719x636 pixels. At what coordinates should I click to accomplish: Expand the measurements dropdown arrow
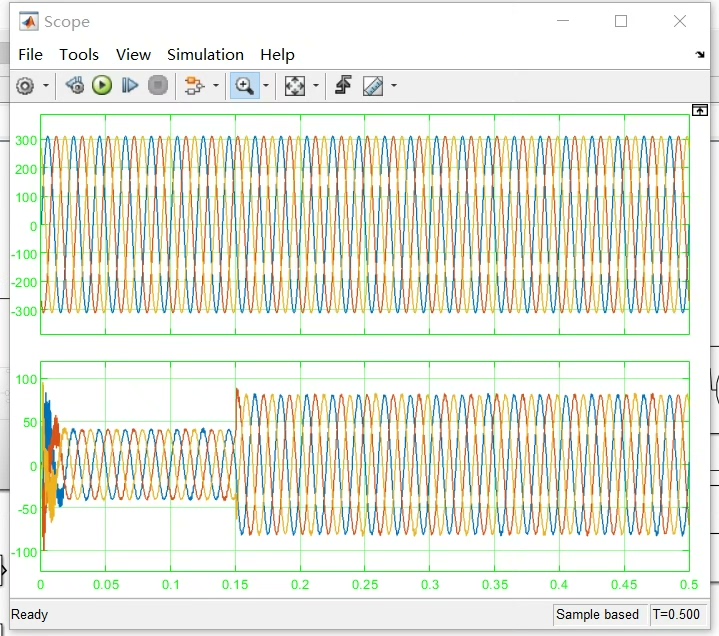coord(394,86)
